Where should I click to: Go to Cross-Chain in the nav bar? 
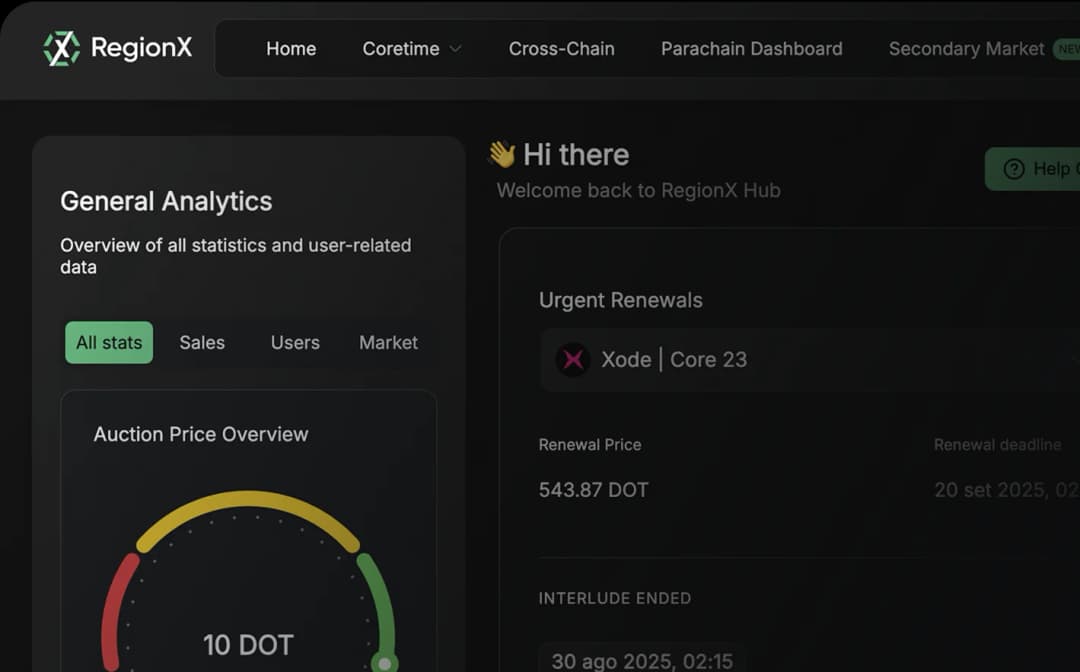[x=561, y=49]
